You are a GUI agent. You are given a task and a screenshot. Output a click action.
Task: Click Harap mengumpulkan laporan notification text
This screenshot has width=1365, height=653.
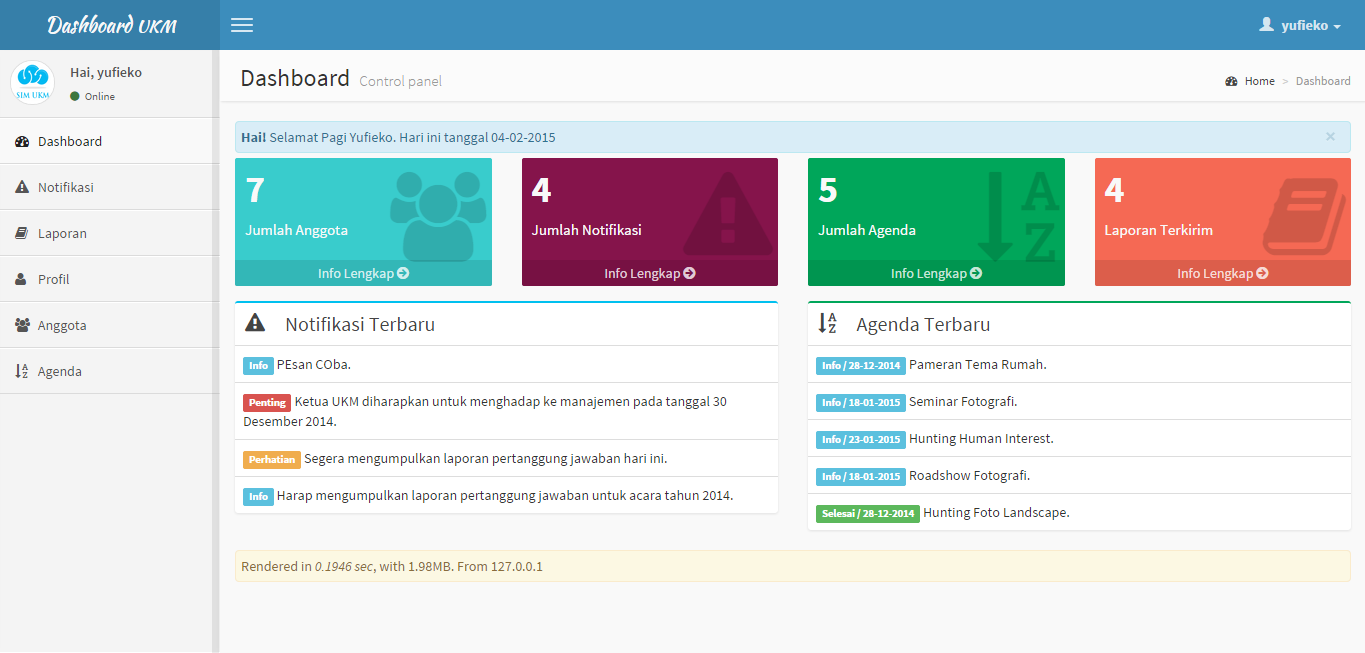(505, 495)
